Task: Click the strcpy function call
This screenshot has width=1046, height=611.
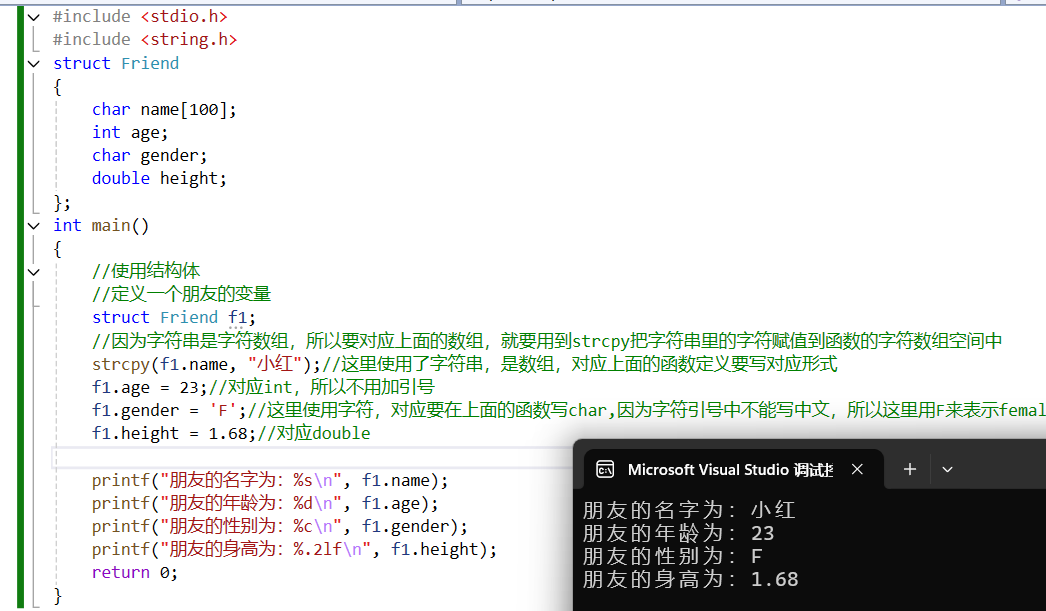Action: tap(207, 364)
